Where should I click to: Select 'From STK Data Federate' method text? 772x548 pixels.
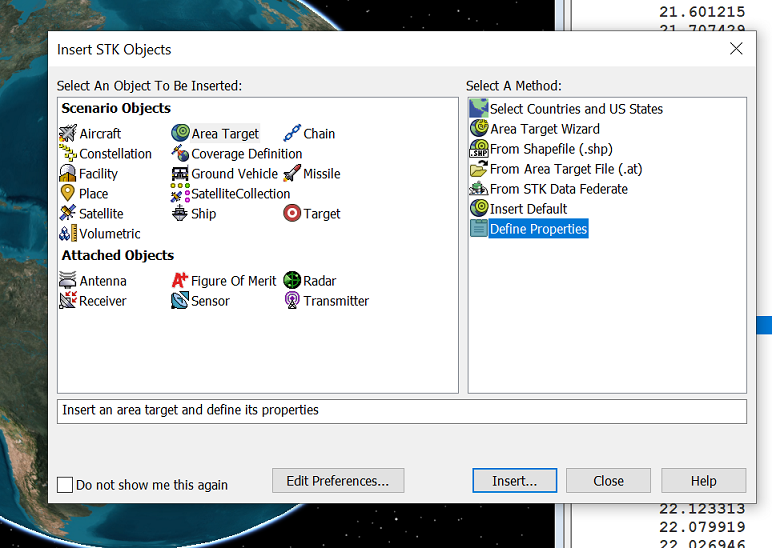point(558,189)
